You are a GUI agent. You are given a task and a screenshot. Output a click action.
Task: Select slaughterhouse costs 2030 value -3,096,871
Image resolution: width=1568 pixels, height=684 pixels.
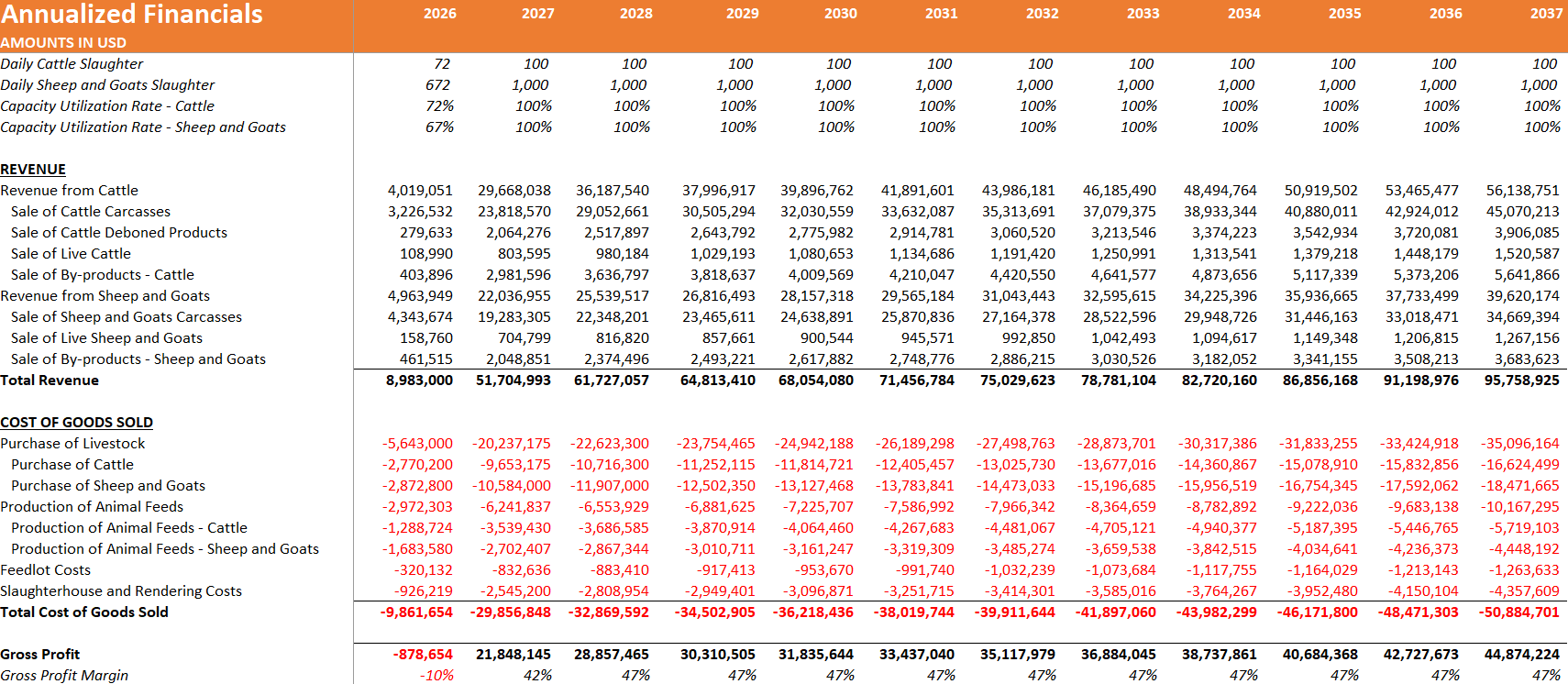[x=818, y=590]
